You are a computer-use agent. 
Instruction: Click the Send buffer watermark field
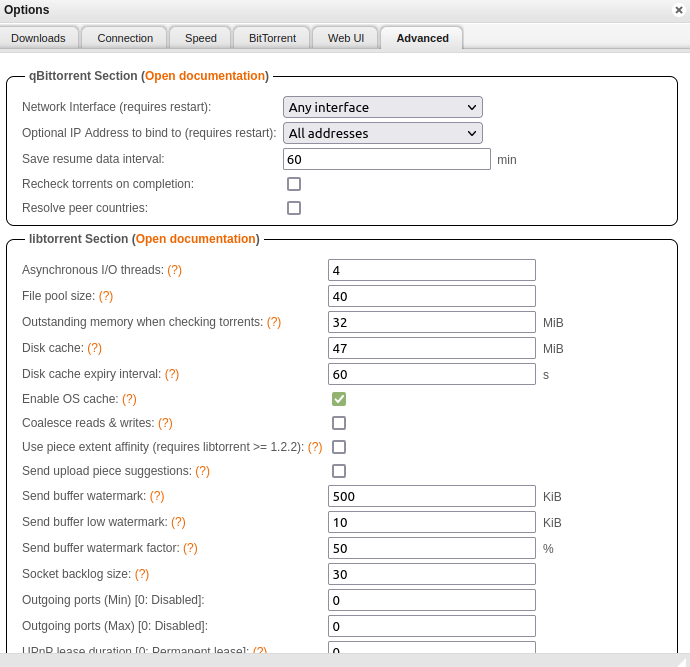pos(432,496)
